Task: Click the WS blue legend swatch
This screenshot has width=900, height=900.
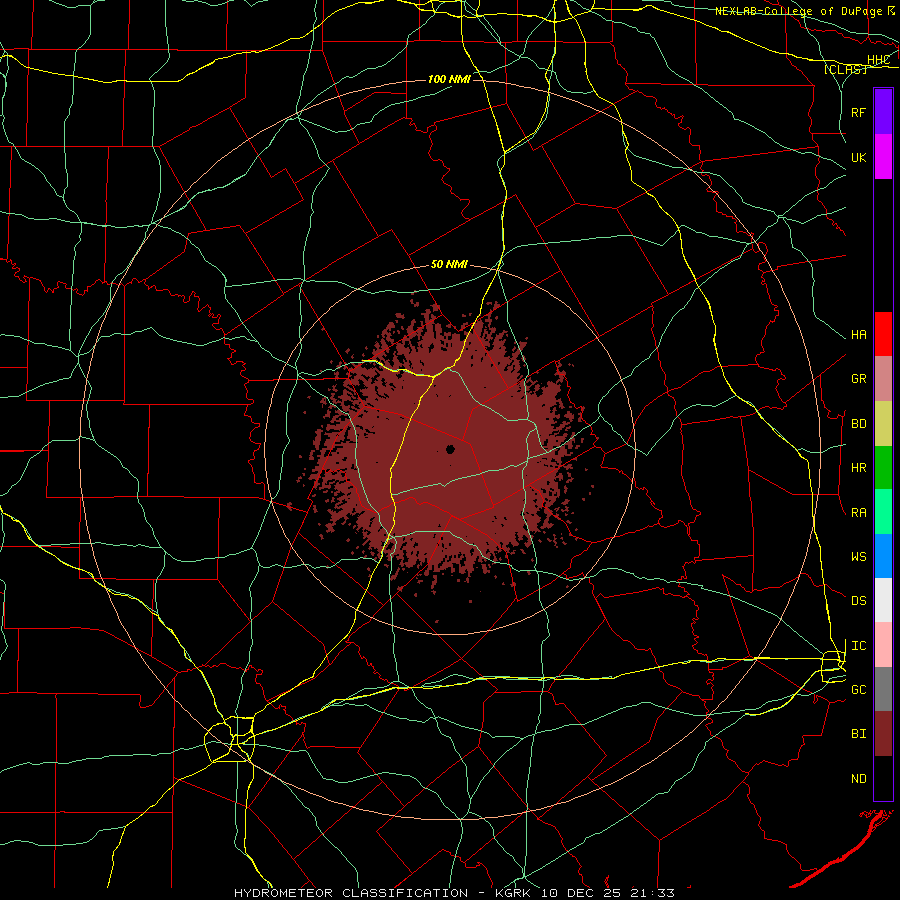Action: tap(883, 556)
